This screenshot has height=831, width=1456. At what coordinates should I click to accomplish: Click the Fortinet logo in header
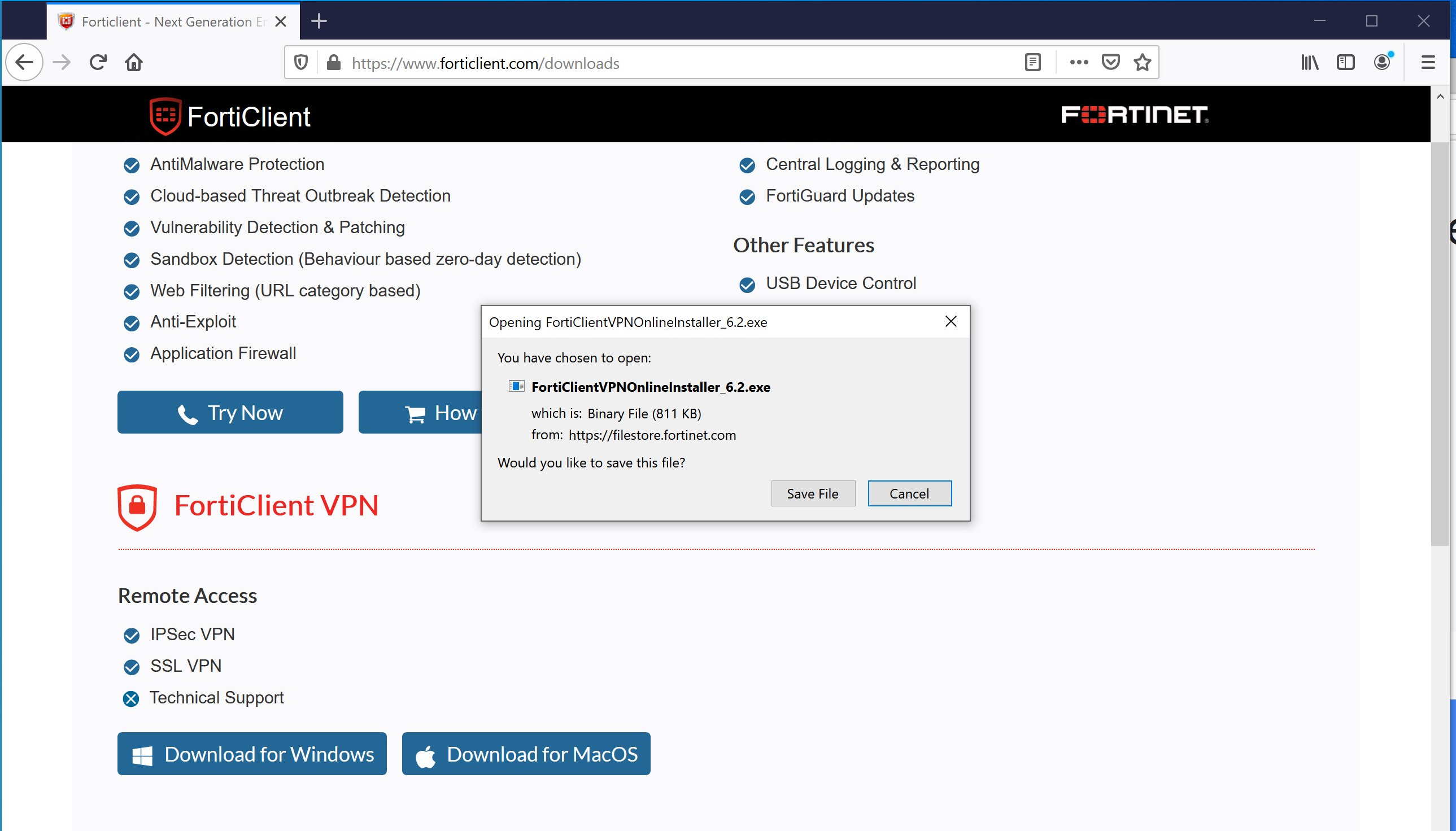(x=1135, y=114)
